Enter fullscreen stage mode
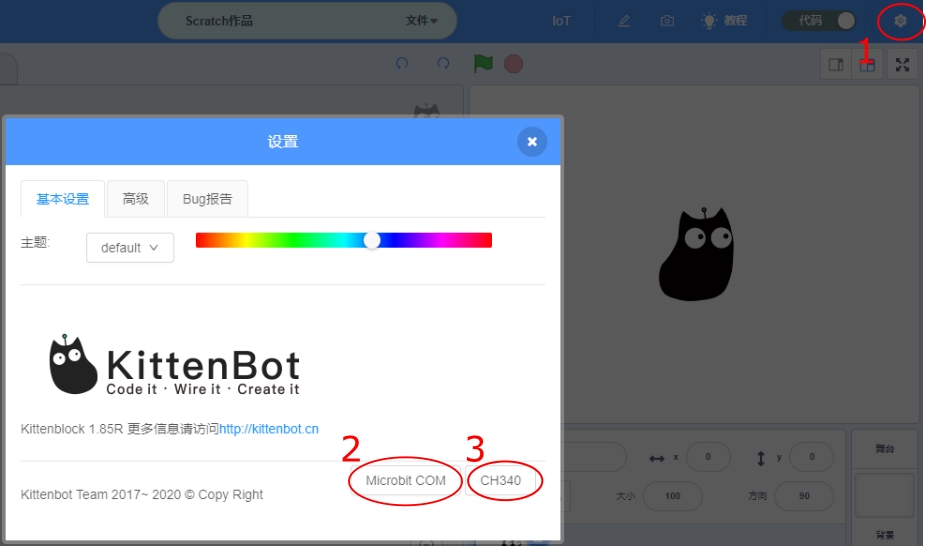The width and height of the screenshot is (926, 546). click(902, 65)
